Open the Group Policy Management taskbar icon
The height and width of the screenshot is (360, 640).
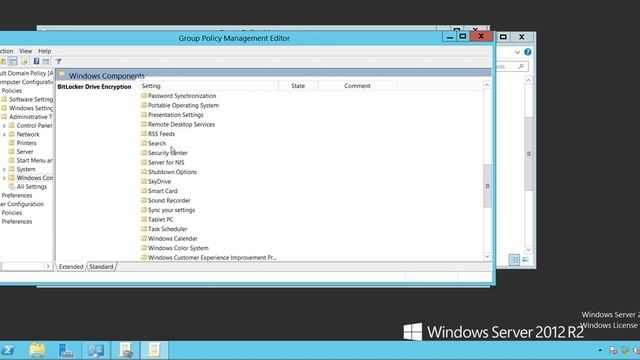pyautogui.click(x=125, y=350)
